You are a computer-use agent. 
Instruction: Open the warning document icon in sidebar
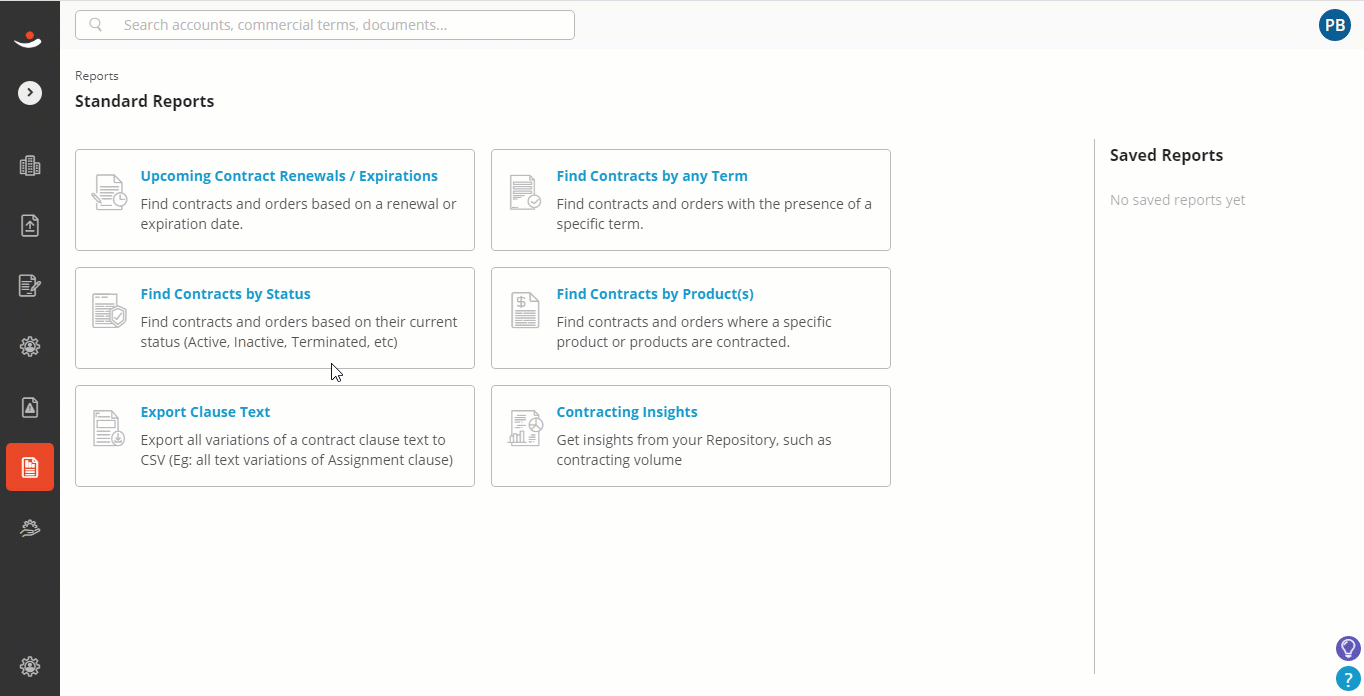click(30, 407)
